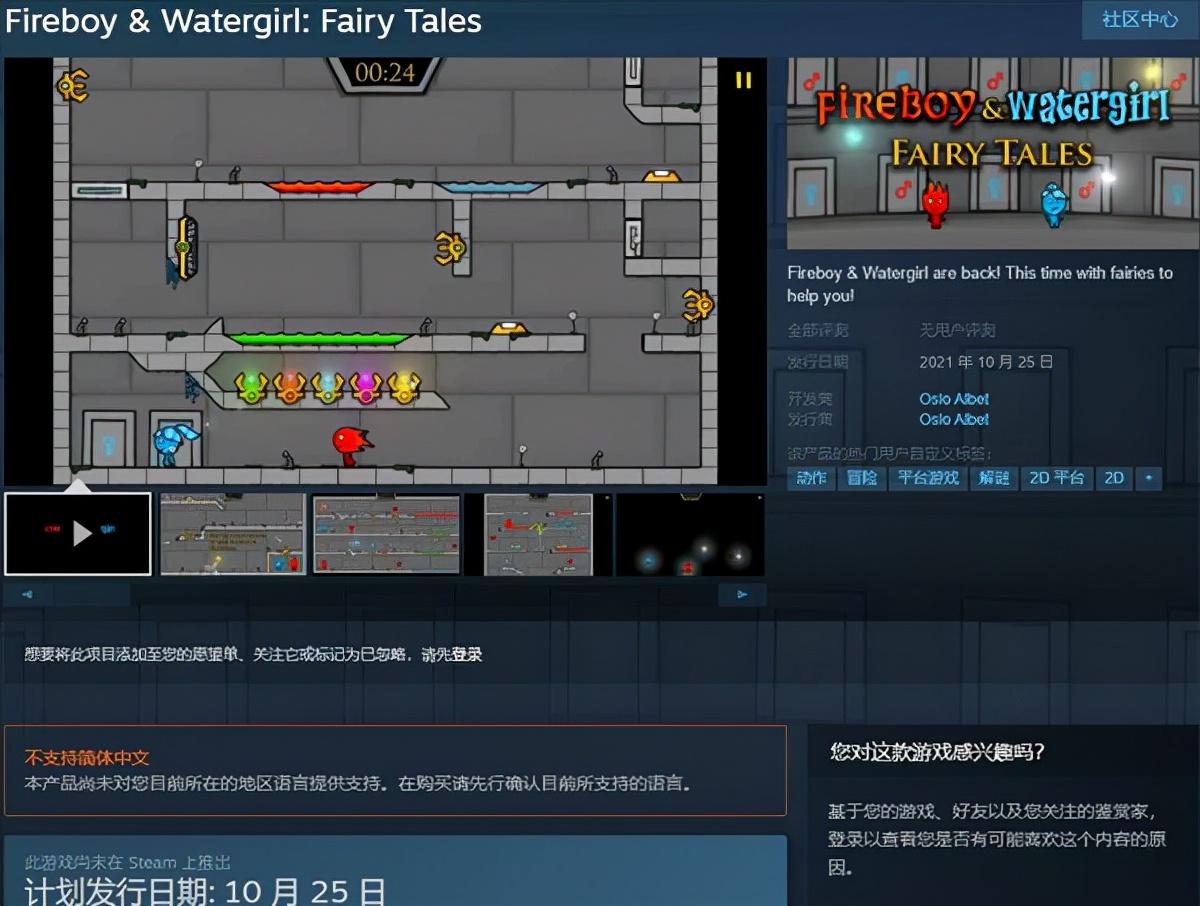View the dark thumbnail with glowing lights
The image size is (1200, 906).
click(x=690, y=534)
